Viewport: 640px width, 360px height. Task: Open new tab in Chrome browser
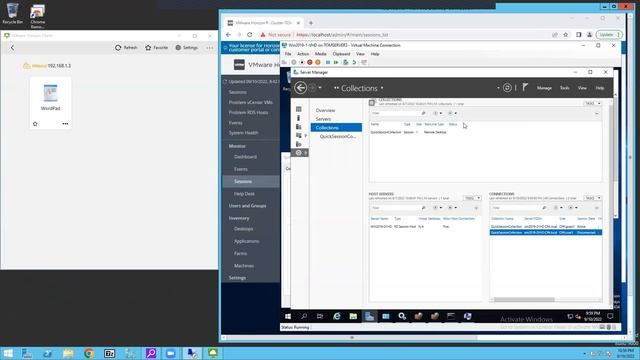[x=311, y=23]
